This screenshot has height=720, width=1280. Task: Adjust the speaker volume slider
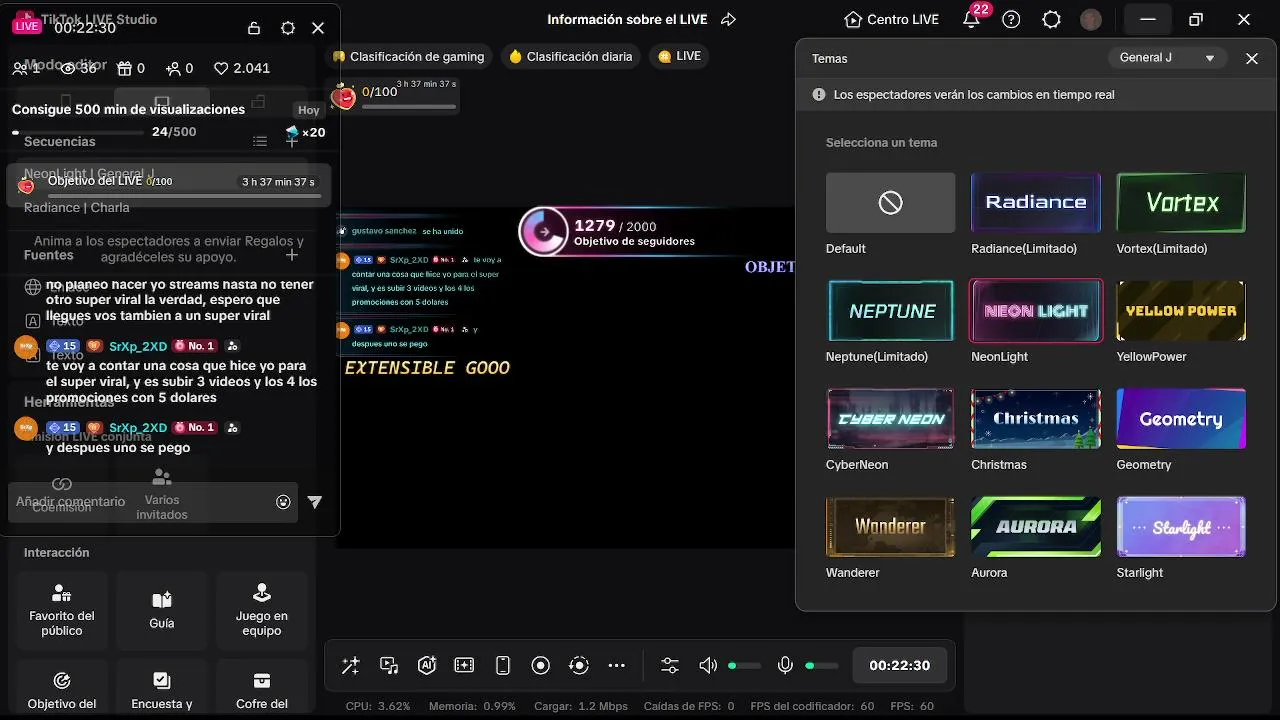pyautogui.click(x=745, y=665)
